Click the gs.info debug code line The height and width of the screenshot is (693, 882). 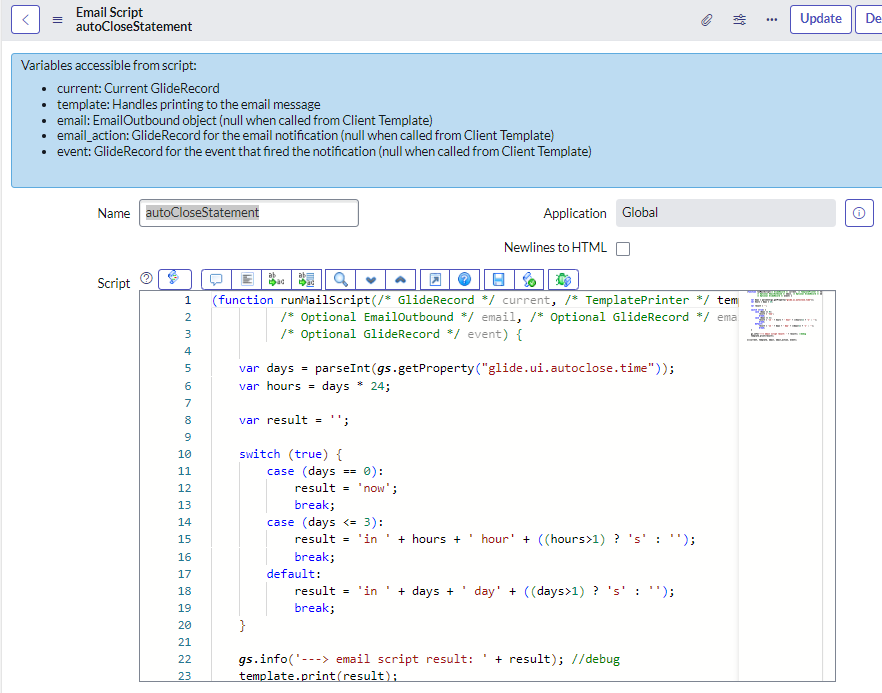[429, 659]
